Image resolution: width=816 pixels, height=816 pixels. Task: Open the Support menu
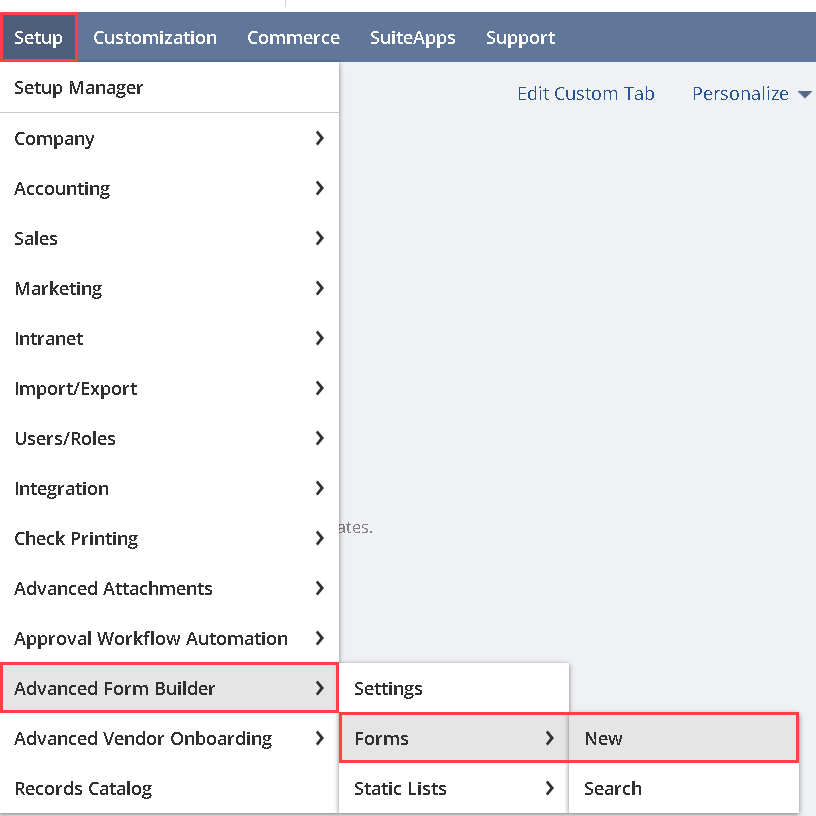[x=520, y=38]
